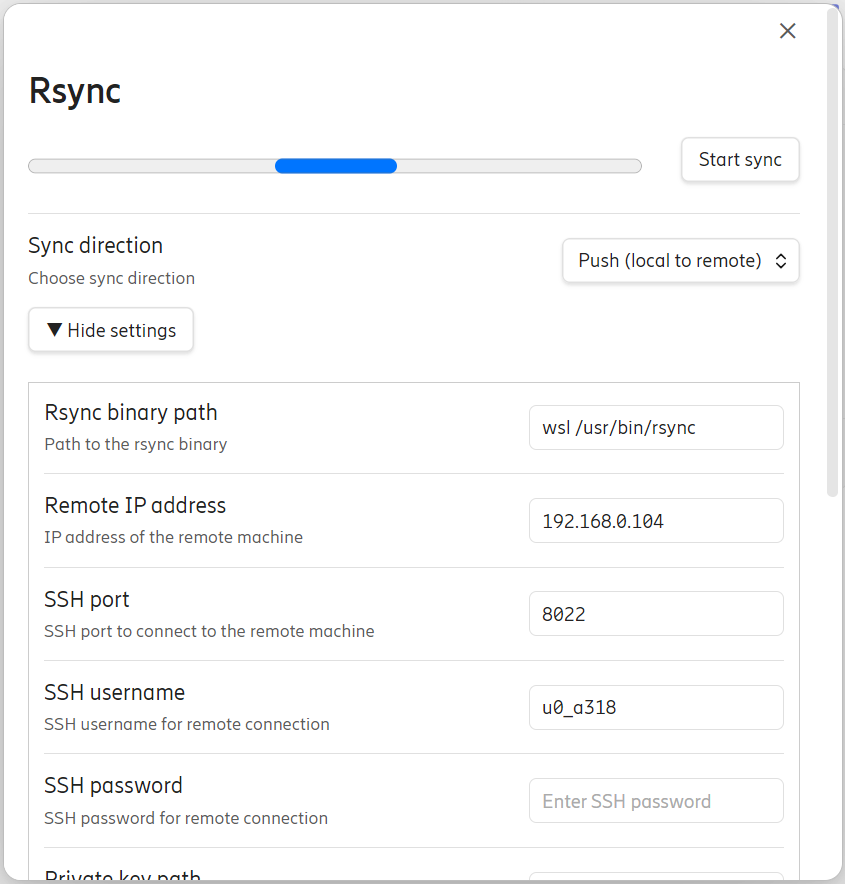Focus the Remote IP address field

tap(656, 520)
